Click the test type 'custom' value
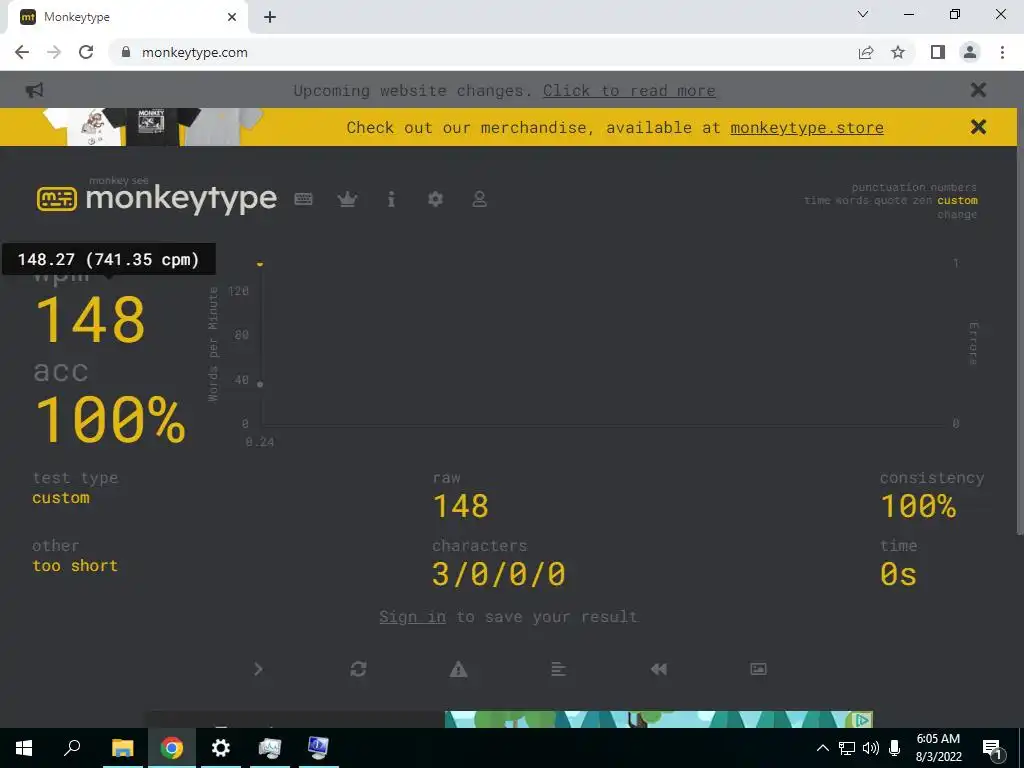 click(61, 498)
